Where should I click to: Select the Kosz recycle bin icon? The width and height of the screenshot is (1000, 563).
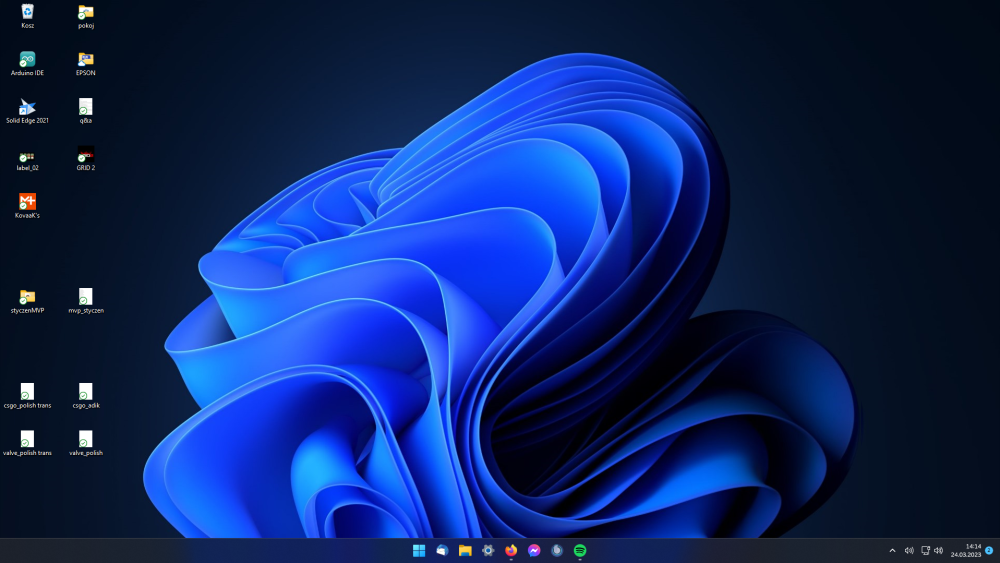point(27,16)
